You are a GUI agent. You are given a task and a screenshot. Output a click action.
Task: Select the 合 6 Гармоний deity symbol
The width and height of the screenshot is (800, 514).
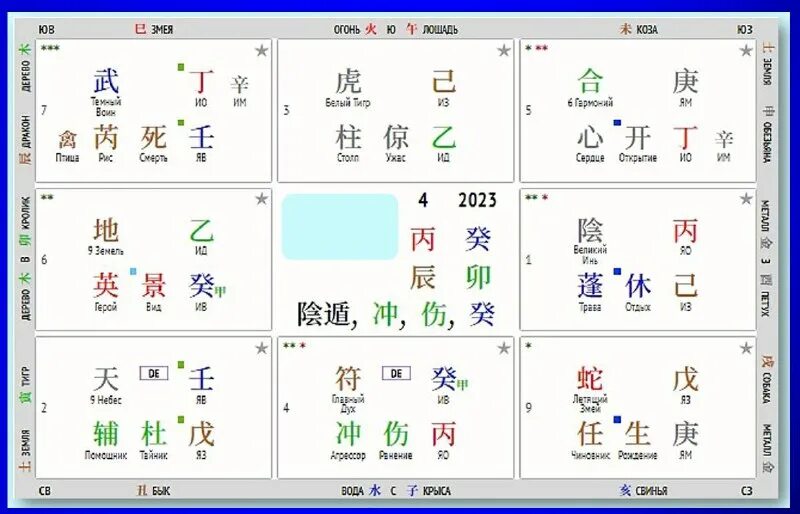[x=590, y=82]
